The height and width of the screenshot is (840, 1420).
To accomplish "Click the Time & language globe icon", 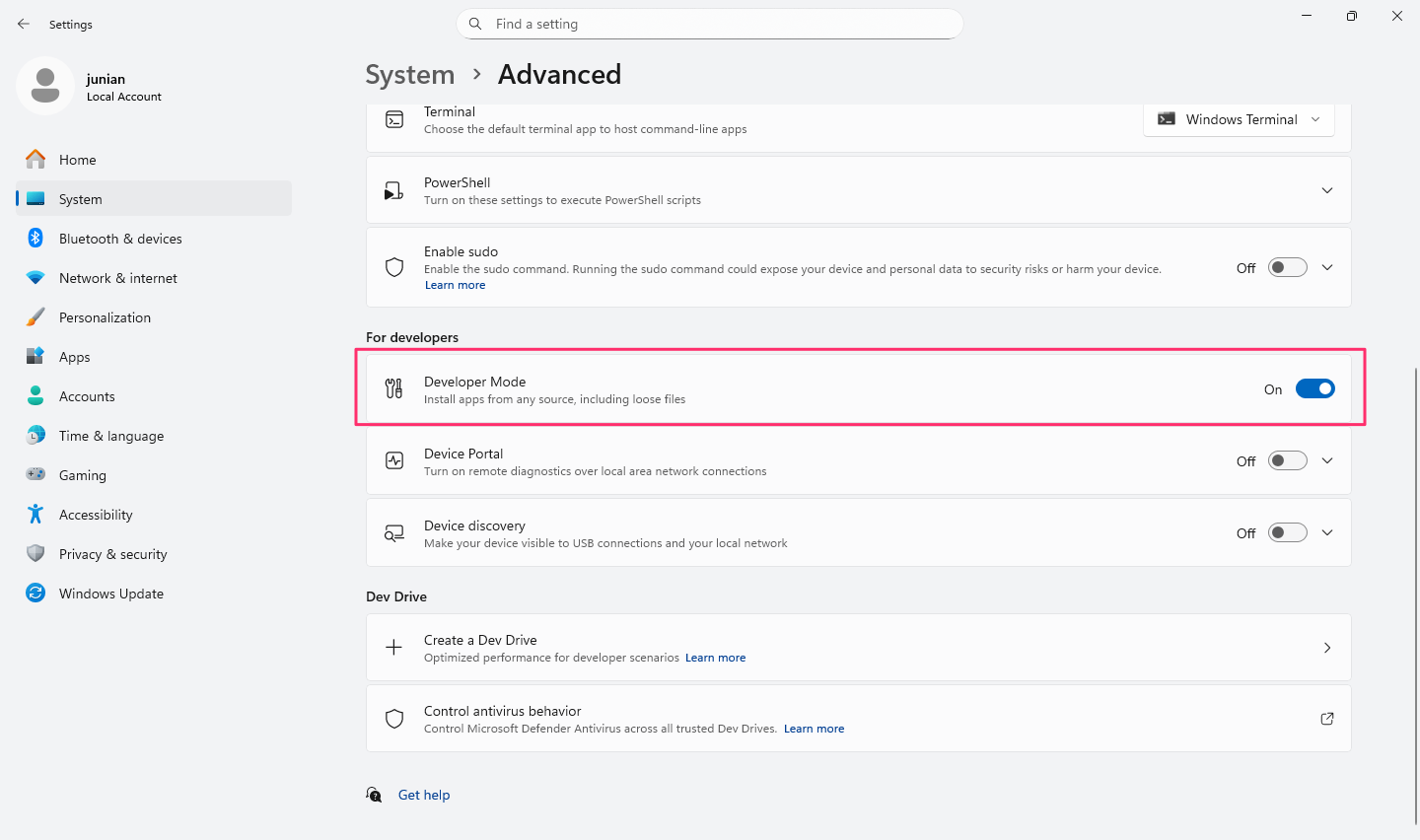I will click(35, 435).
